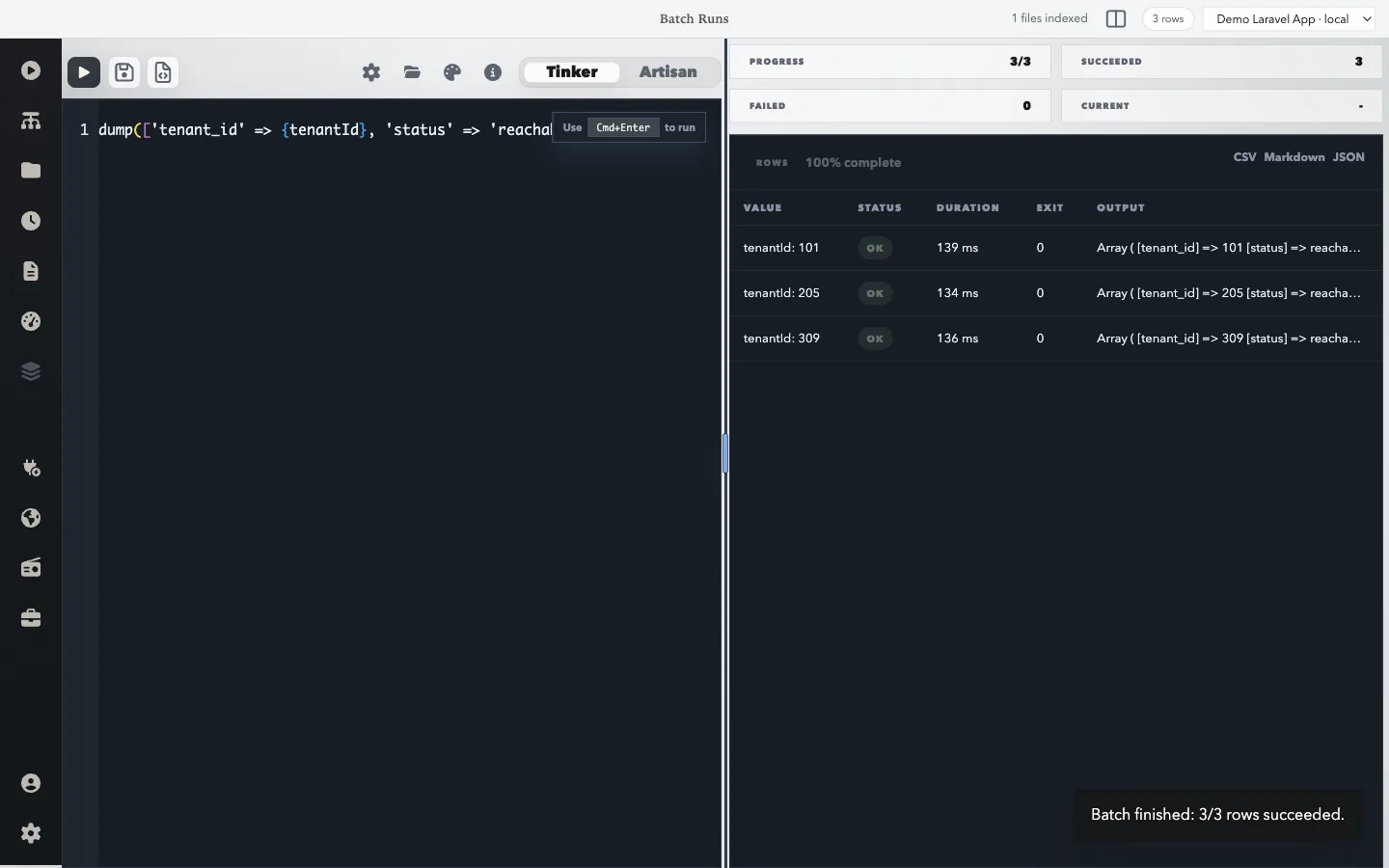The image size is (1389, 868).
Task: Click the play circle icon in the left sidebar
Action: coord(31,70)
